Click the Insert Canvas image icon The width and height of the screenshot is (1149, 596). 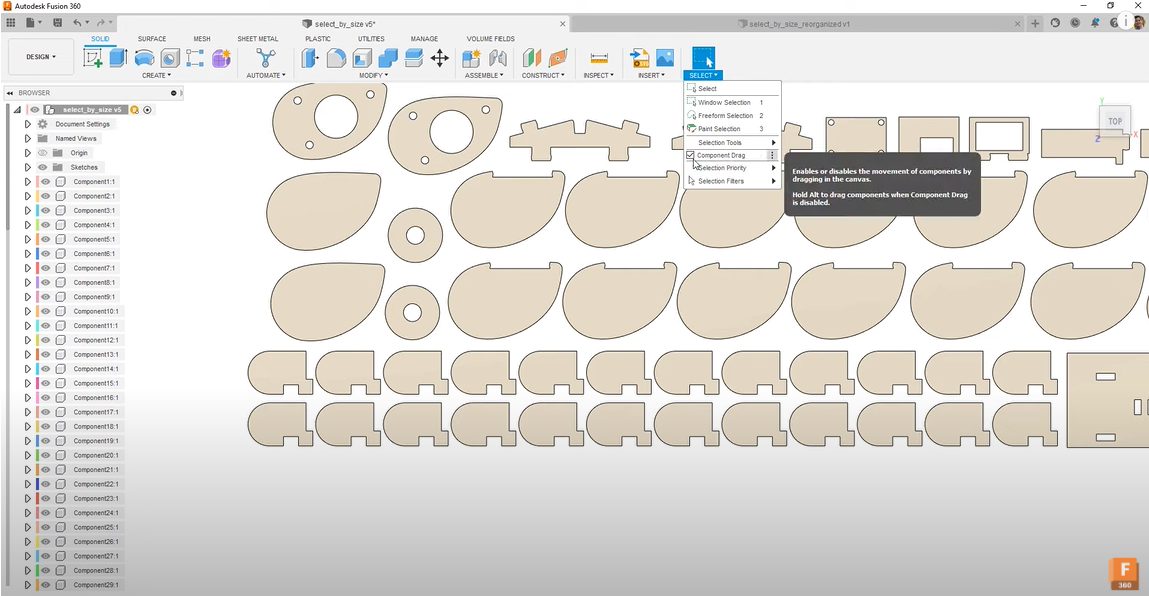[x=664, y=58]
